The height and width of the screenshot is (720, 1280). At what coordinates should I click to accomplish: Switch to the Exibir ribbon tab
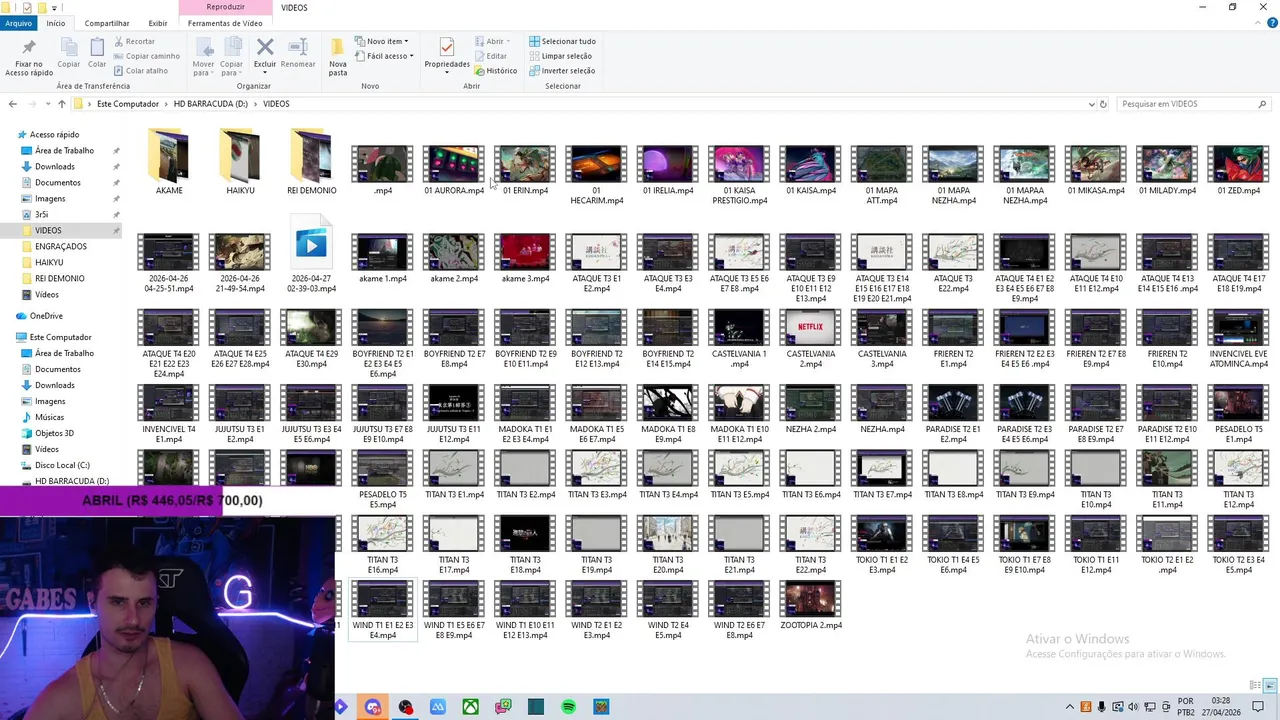[158, 23]
